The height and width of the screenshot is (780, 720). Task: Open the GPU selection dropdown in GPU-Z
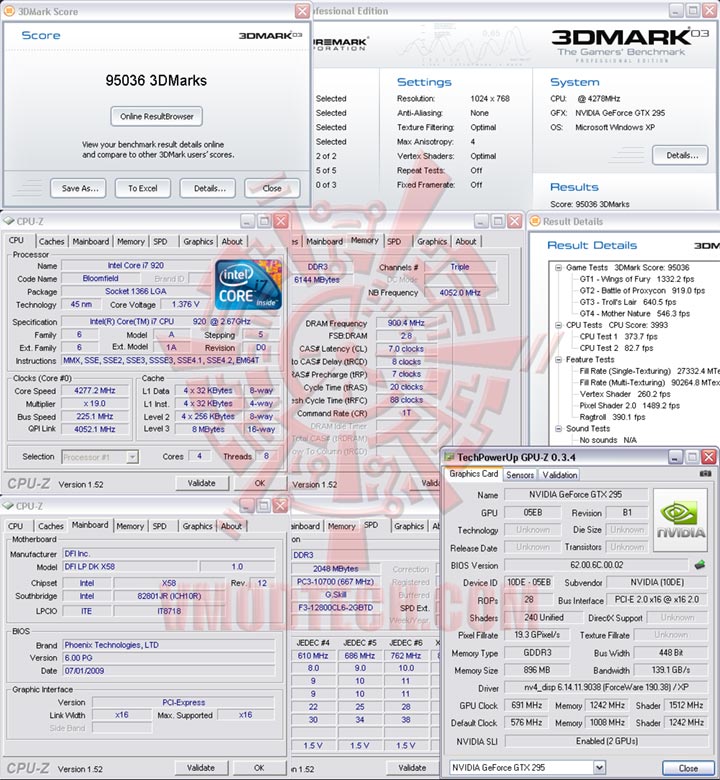(599, 768)
